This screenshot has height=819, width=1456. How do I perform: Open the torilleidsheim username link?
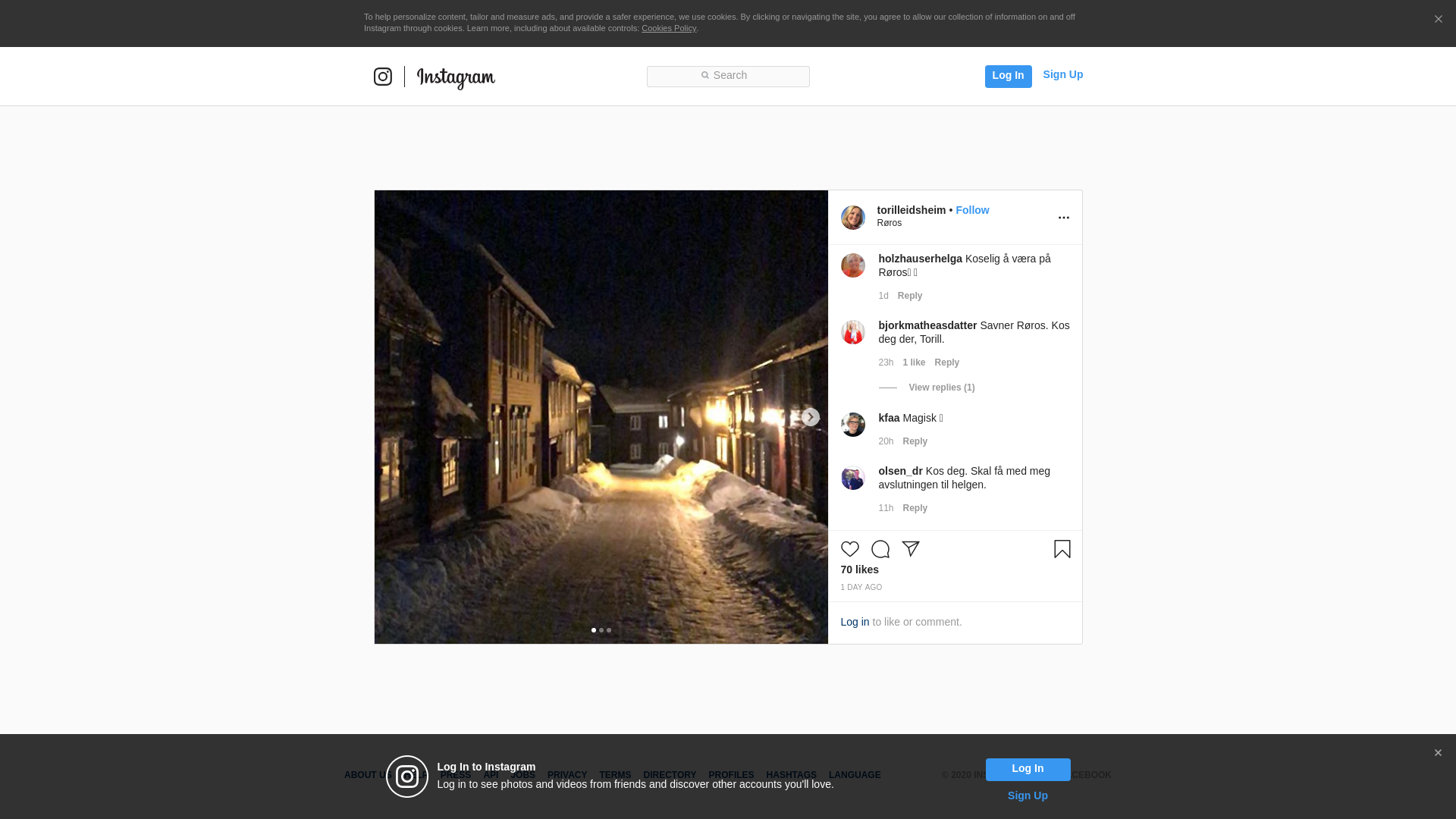912,210
